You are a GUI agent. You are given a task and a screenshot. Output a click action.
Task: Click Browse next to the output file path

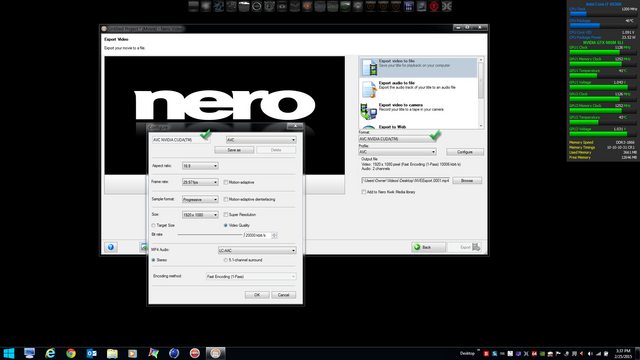[x=467, y=180]
